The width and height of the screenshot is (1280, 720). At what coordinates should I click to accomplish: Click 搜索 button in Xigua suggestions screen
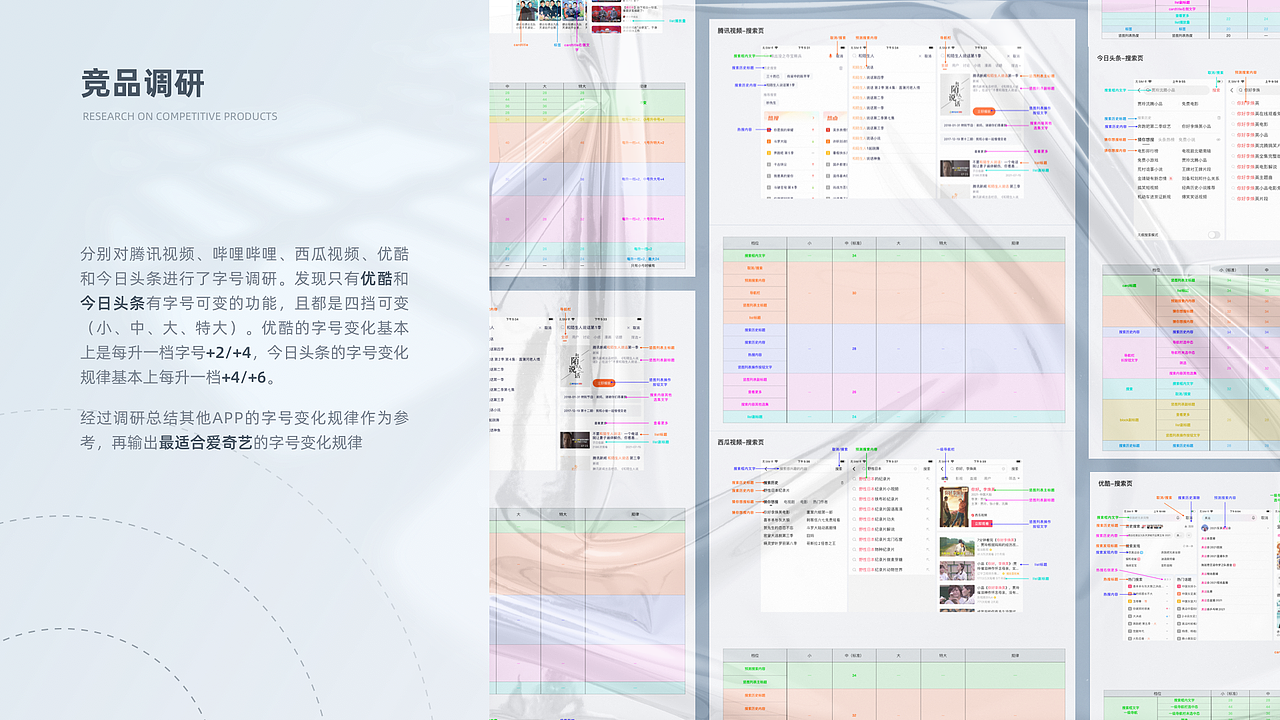[927, 469]
